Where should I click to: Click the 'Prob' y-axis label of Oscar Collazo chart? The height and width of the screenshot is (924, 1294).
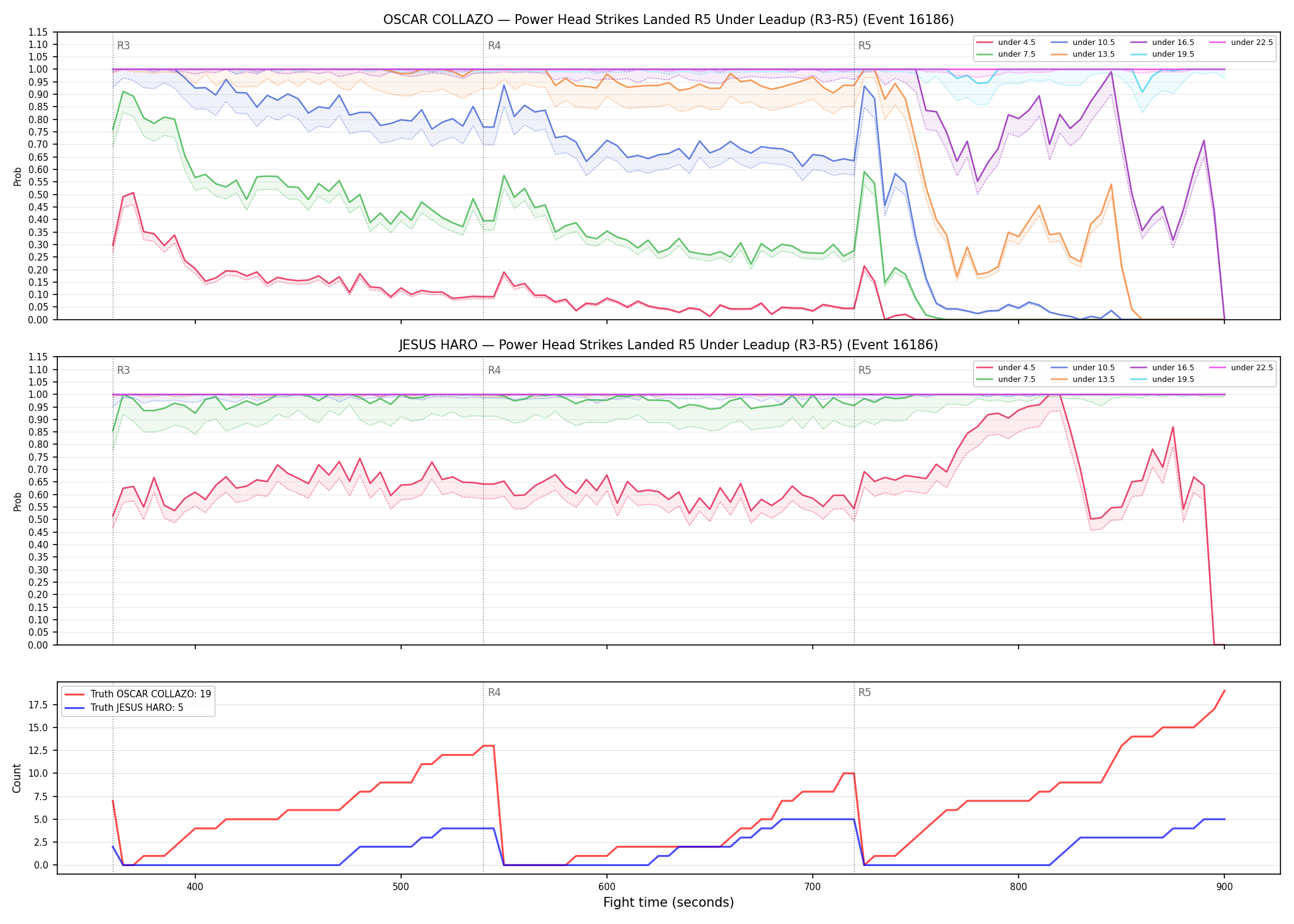pos(17,176)
